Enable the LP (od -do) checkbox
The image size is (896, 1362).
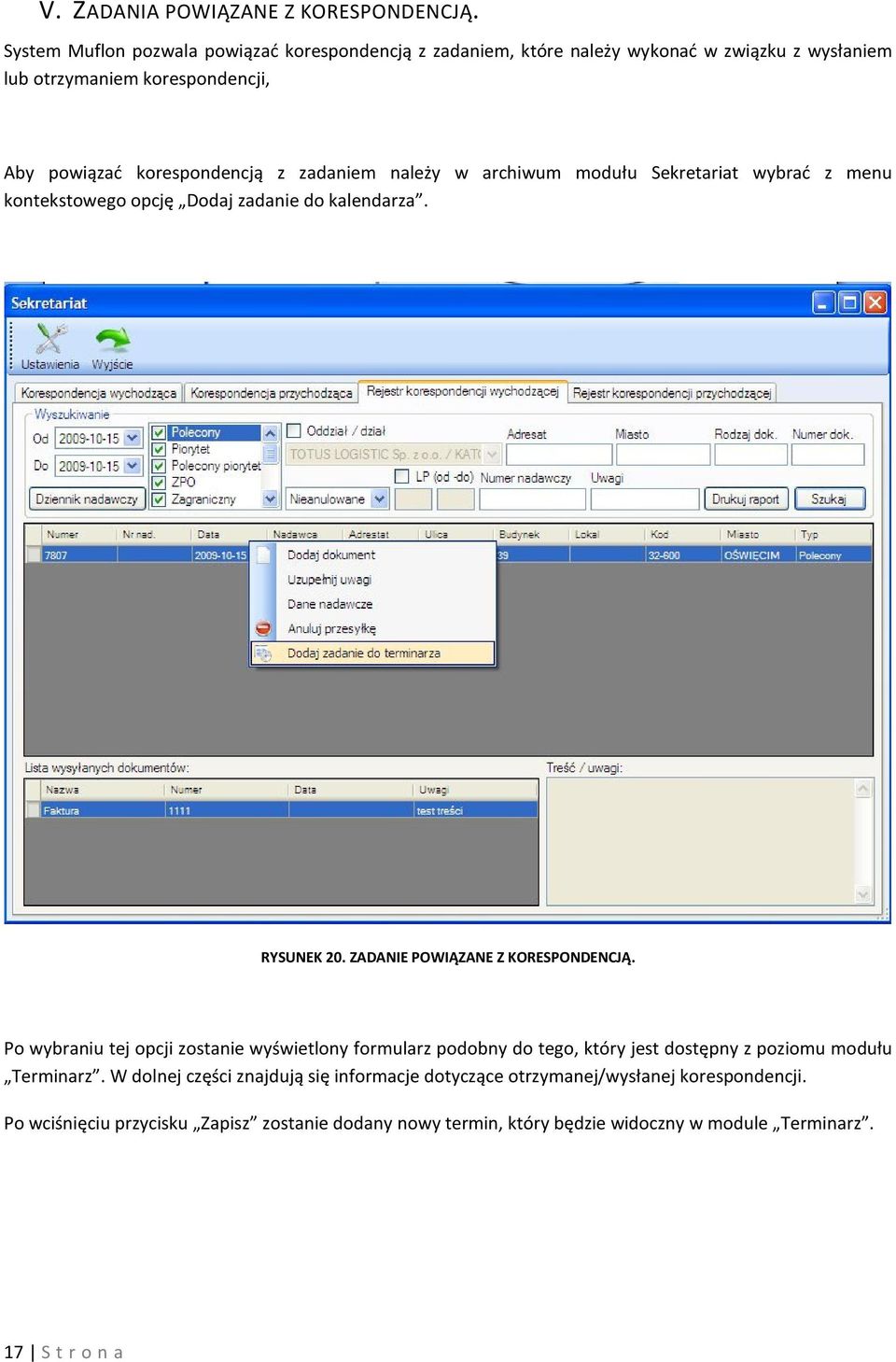click(402, 476)
